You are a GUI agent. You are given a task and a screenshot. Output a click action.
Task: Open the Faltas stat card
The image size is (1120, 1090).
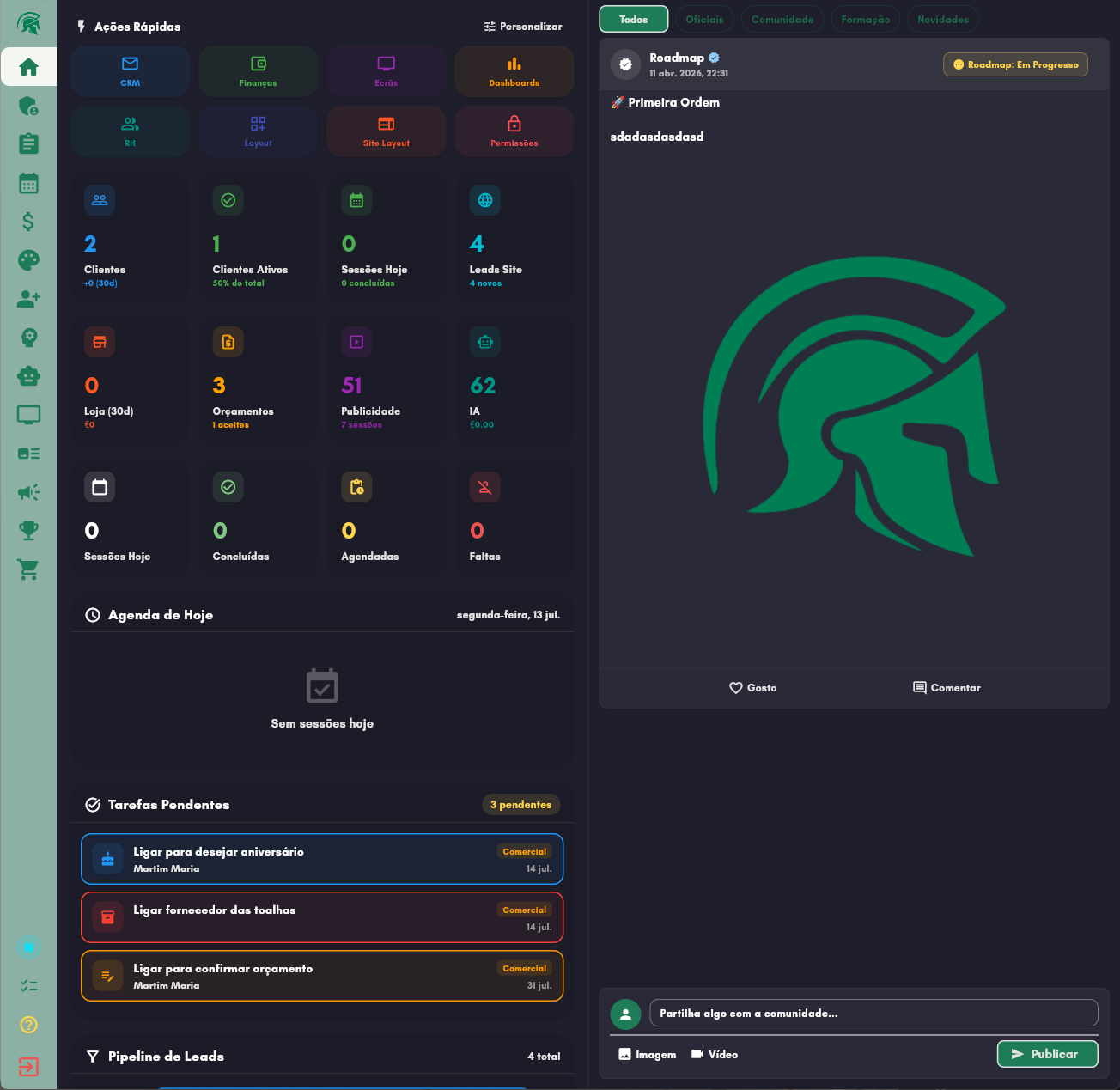(x=514, y=519)
